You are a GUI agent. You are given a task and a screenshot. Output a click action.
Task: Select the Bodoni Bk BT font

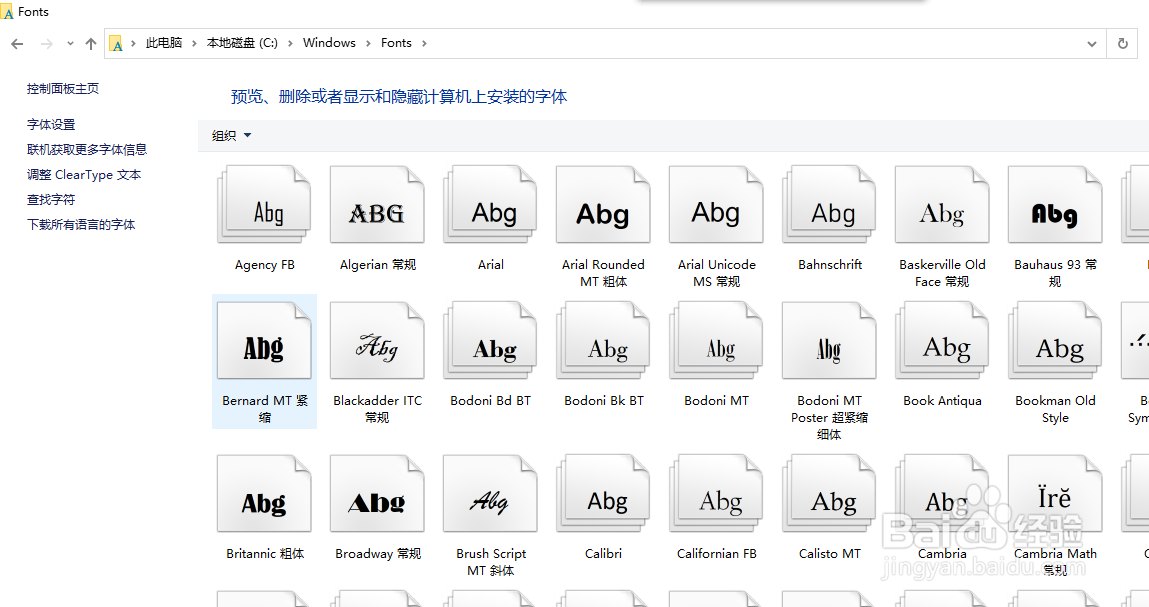click(603, 342)
